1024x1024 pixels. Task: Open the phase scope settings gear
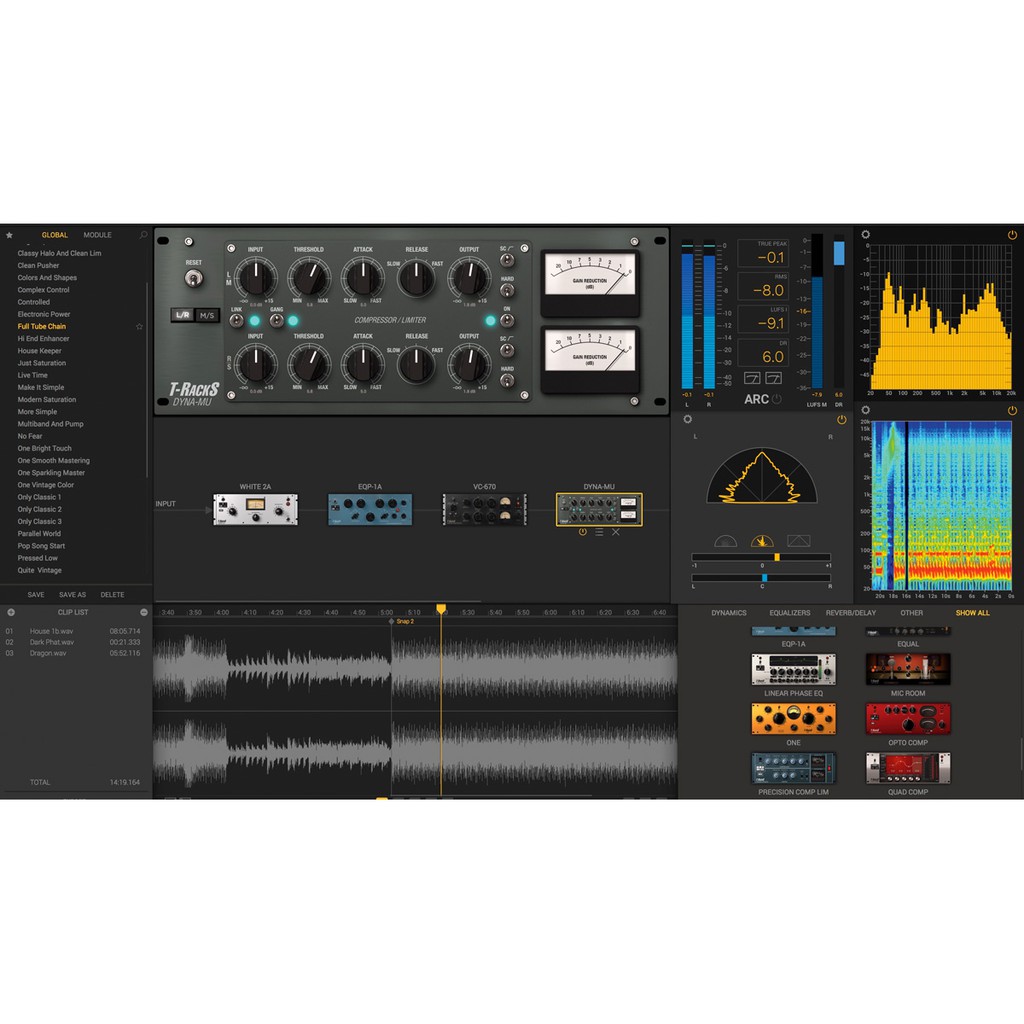pos(688,420)
